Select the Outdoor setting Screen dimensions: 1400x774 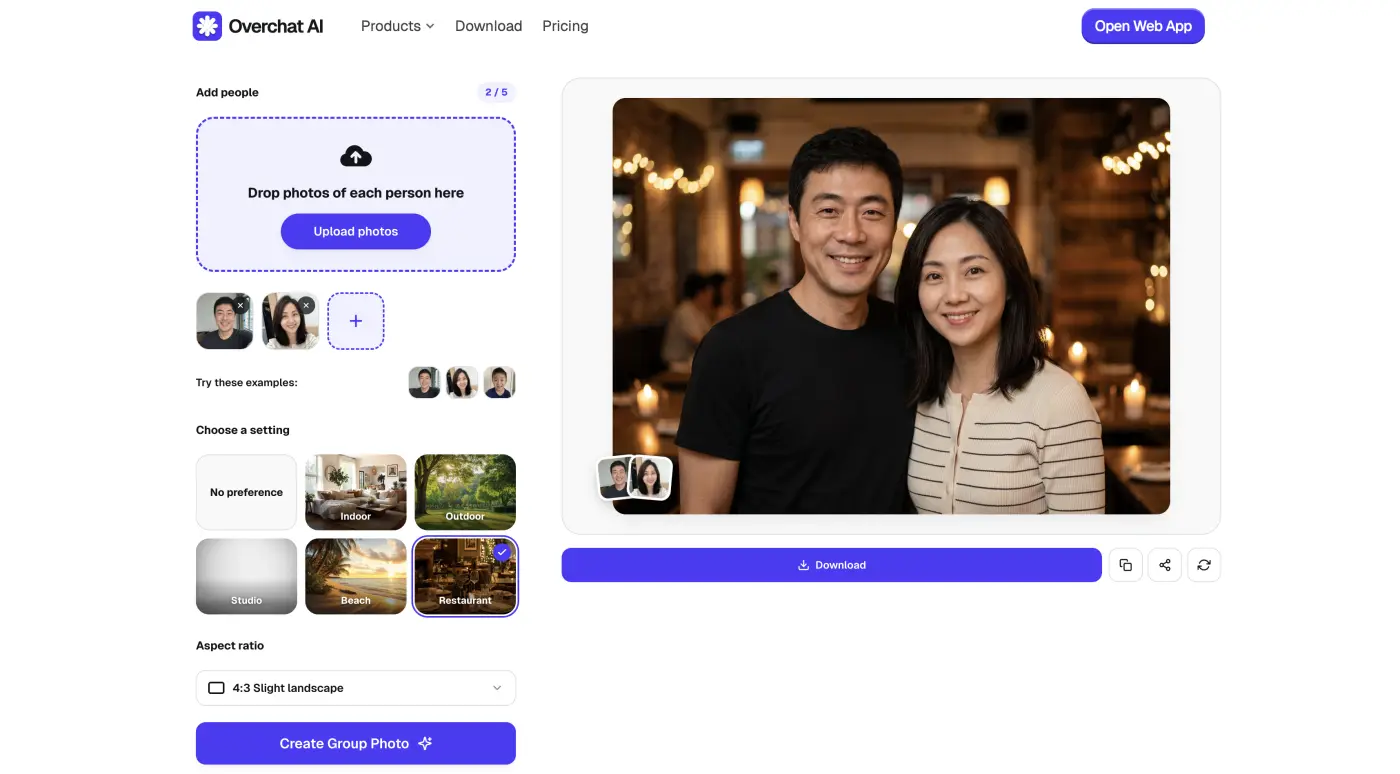465,492
